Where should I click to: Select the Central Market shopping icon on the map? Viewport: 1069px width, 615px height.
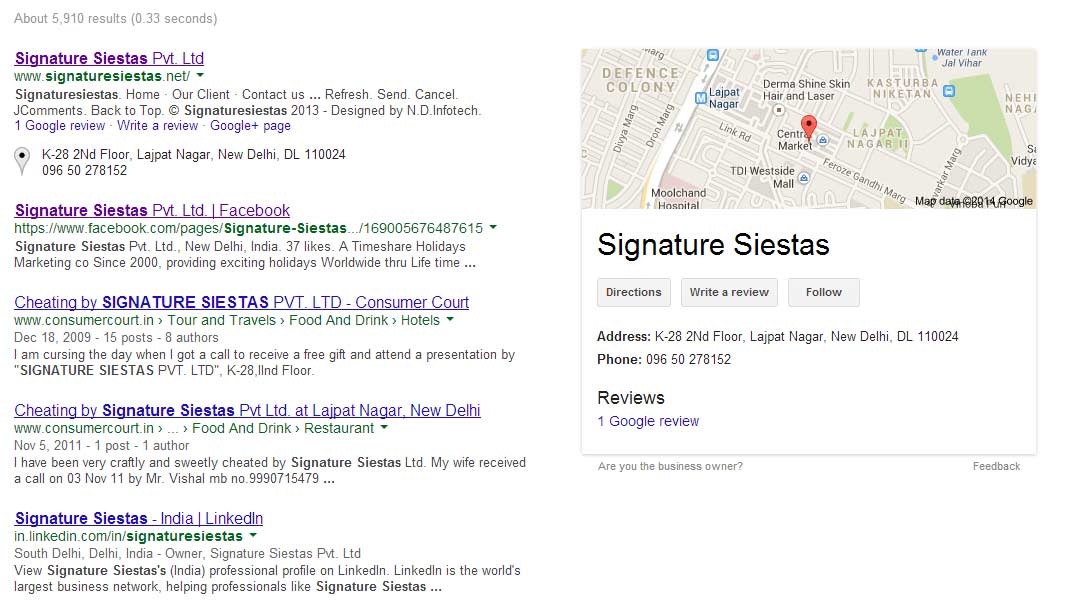823,141
